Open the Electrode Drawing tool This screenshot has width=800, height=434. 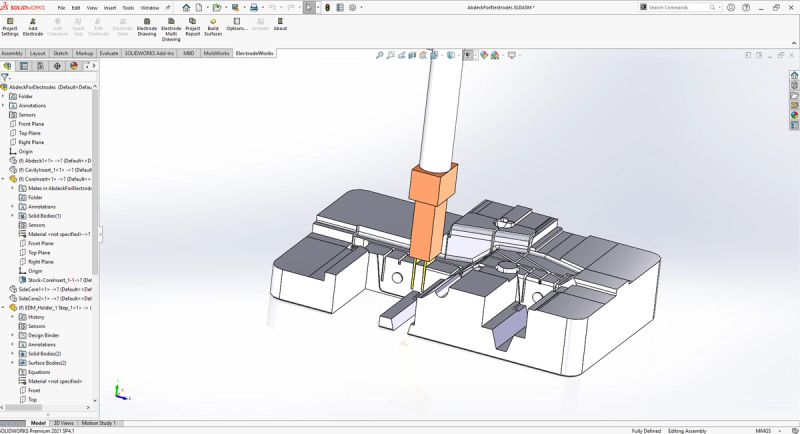147,27
